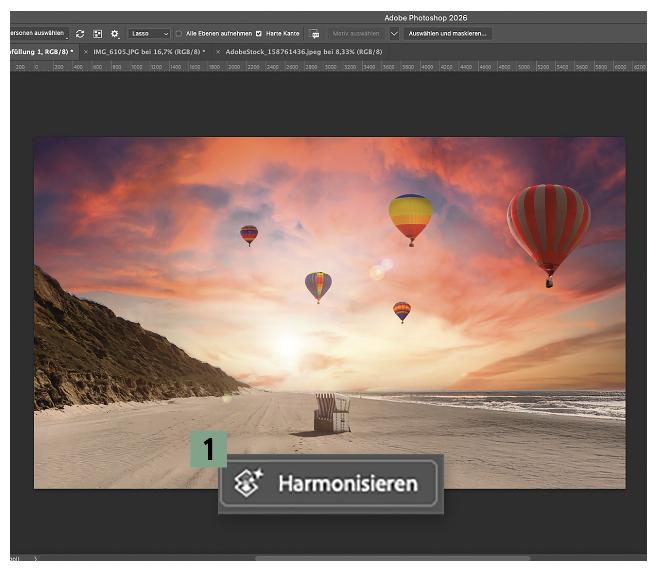The height and width of the screenshot is (572, 658).
Task: Click Auswählen und maskieren button
Action: point(447,34)
